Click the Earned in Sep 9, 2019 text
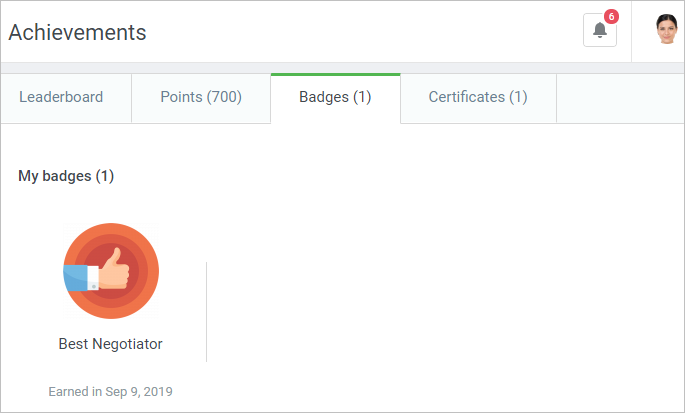 tap(111, 392)
